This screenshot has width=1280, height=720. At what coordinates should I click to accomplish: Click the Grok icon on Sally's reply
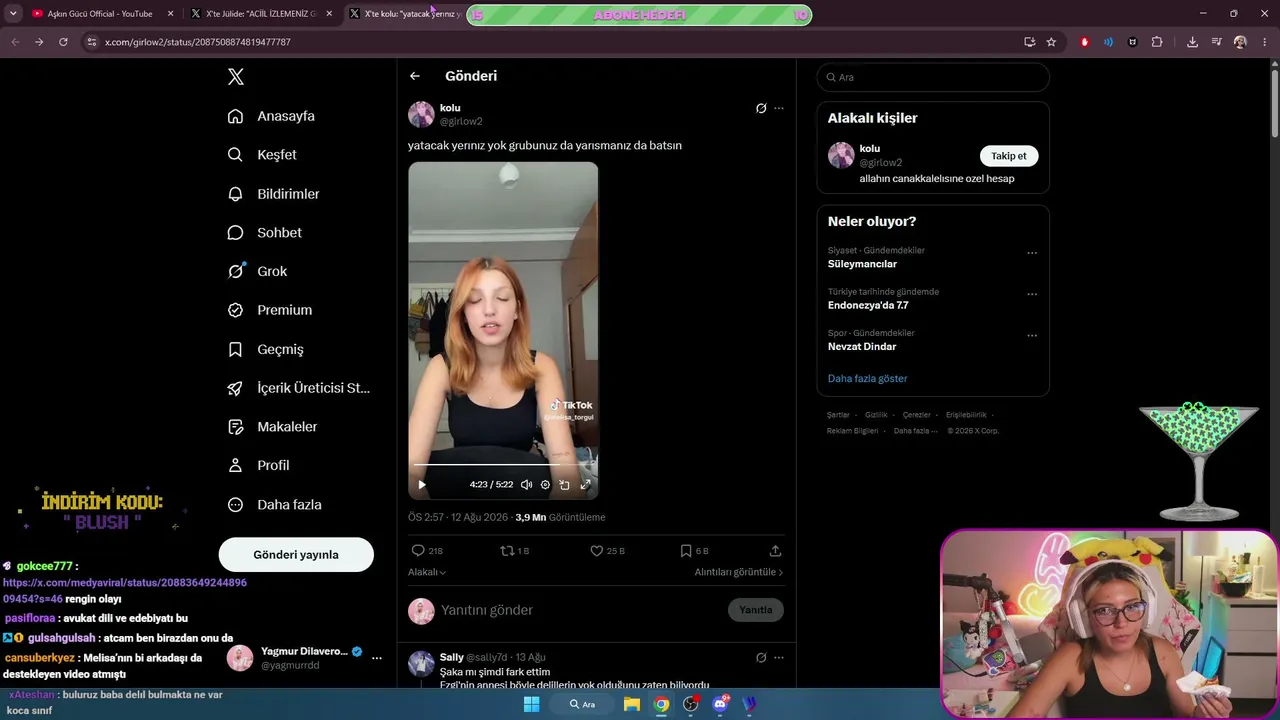tap(761, 658)
